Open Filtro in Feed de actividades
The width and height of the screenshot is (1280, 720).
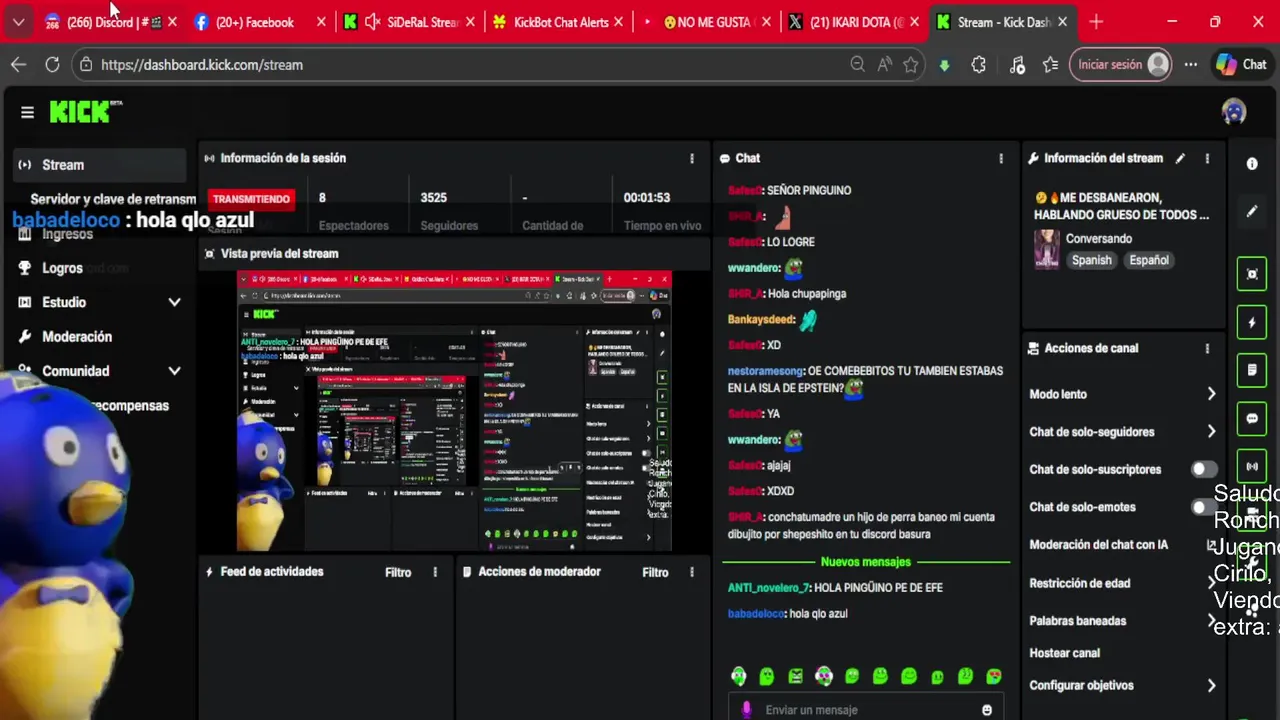point(398,572)
